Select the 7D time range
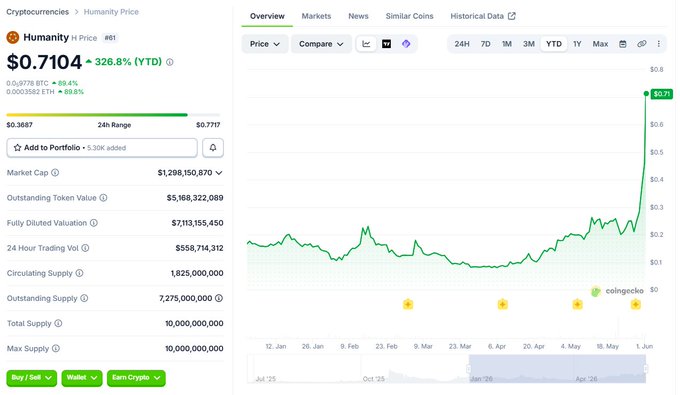Screen dimensions: 680x395 point(485,44)
